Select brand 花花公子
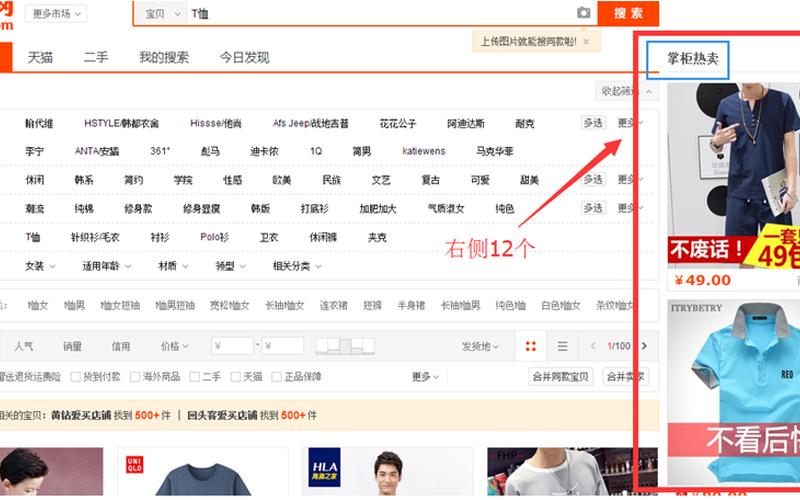The height and width of the screenshot is (500, 800). tap(398, 123)
